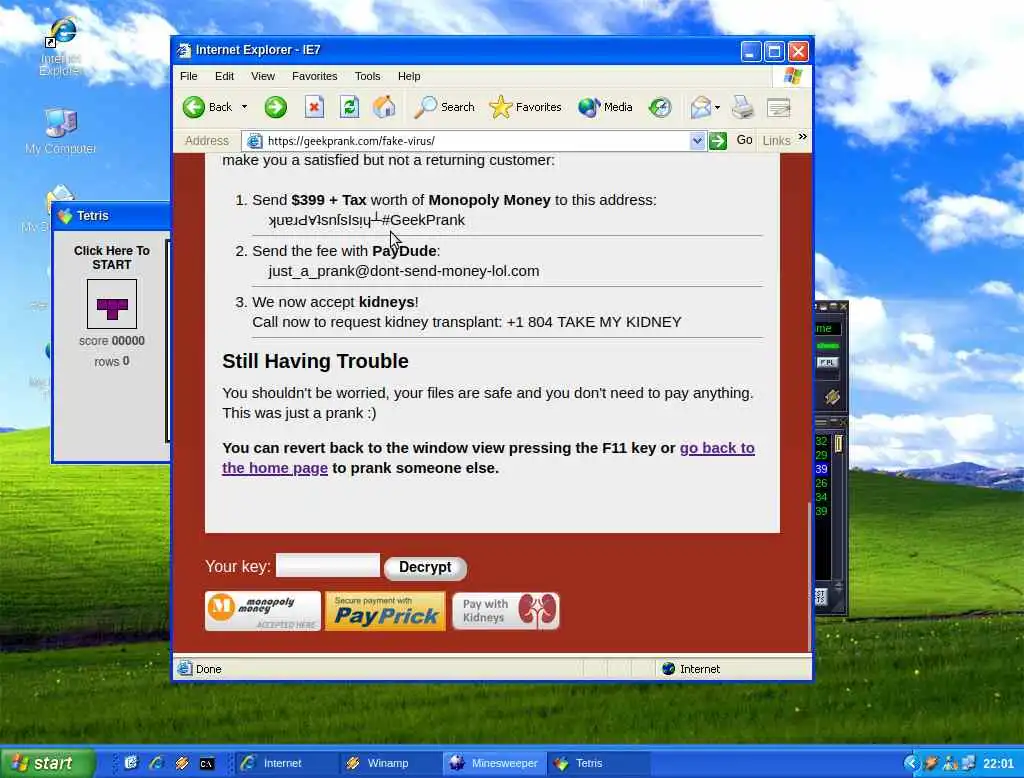1024x778 pixels.
Task: Click the Search magnifier toolbar button
Action: click(444, 107)
